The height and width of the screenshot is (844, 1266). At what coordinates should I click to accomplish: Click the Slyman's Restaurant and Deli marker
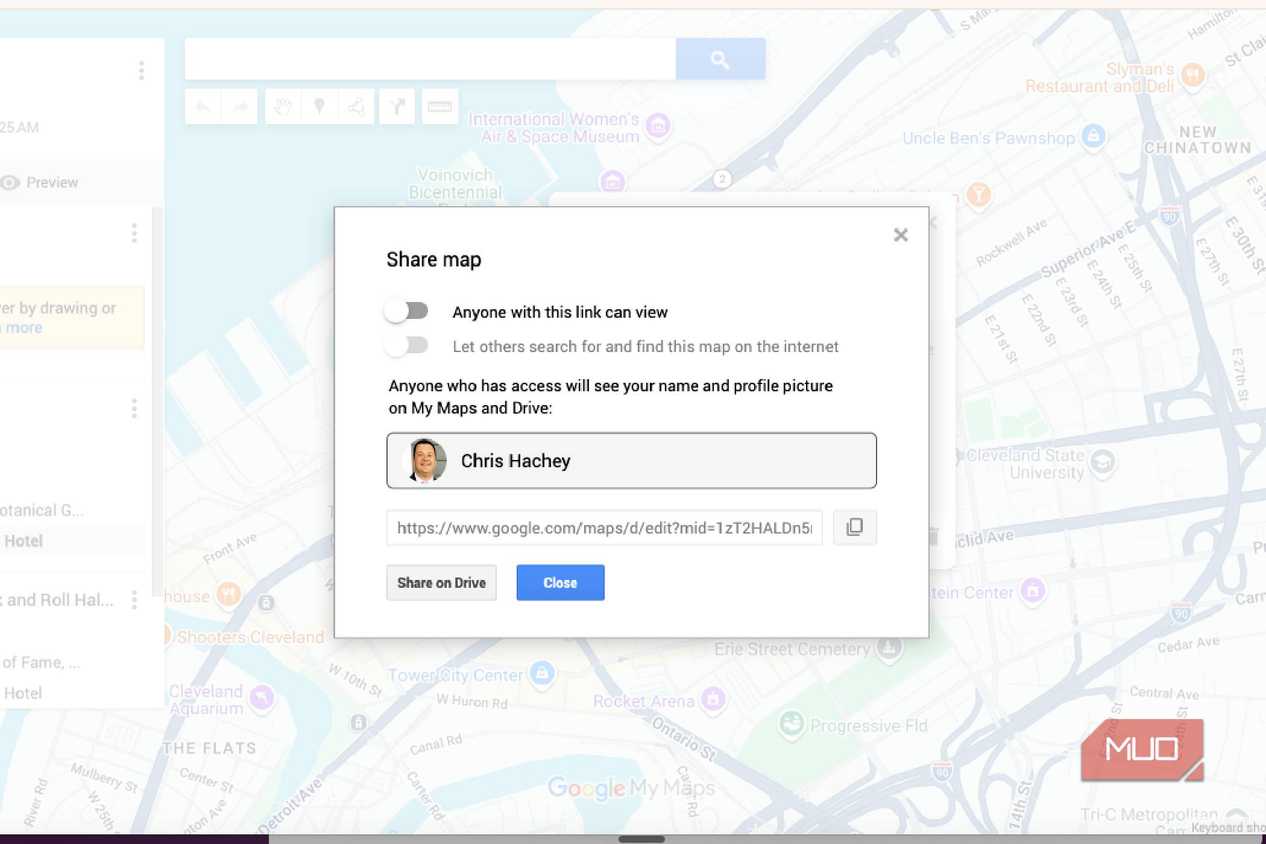1192,73
